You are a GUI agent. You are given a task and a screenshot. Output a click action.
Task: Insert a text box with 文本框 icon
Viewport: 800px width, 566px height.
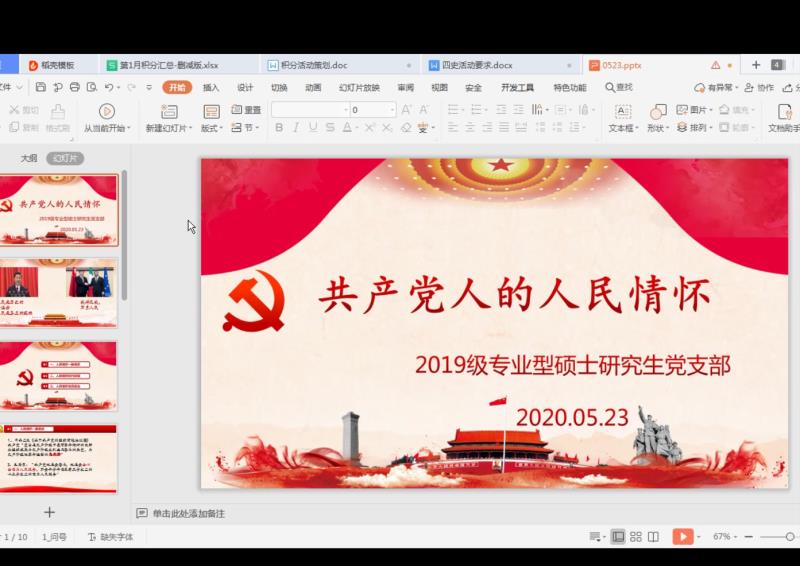(623, 111)
